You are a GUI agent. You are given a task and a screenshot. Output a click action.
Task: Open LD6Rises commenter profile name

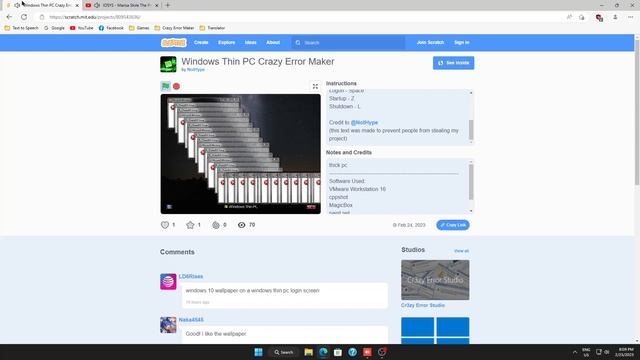[x=191, y=276]
